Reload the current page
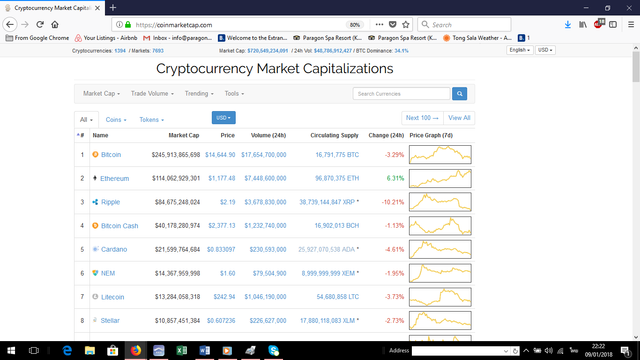 click(x=40, y=24)
